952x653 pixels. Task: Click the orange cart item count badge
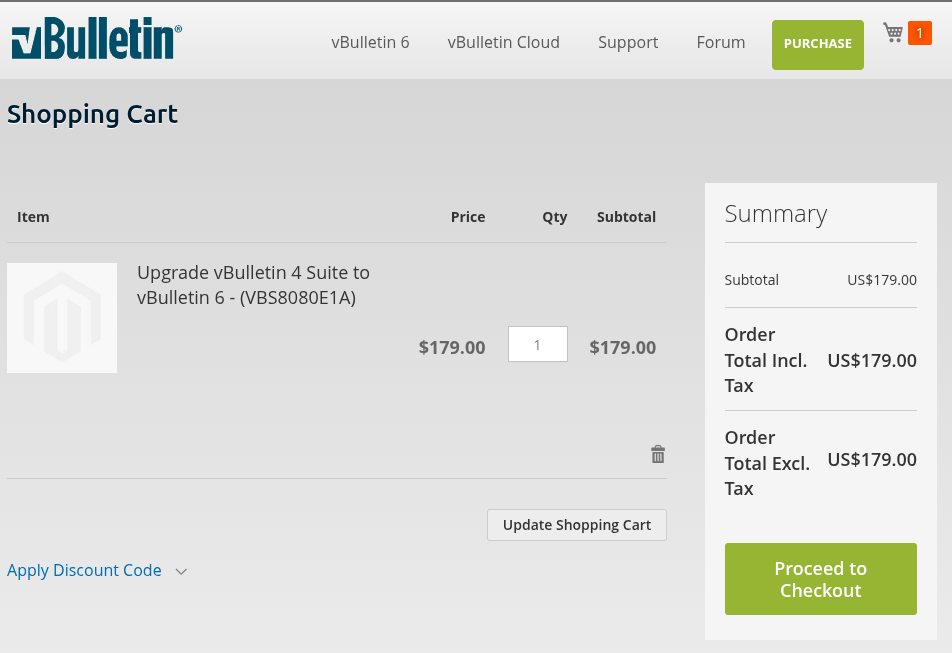920,33
